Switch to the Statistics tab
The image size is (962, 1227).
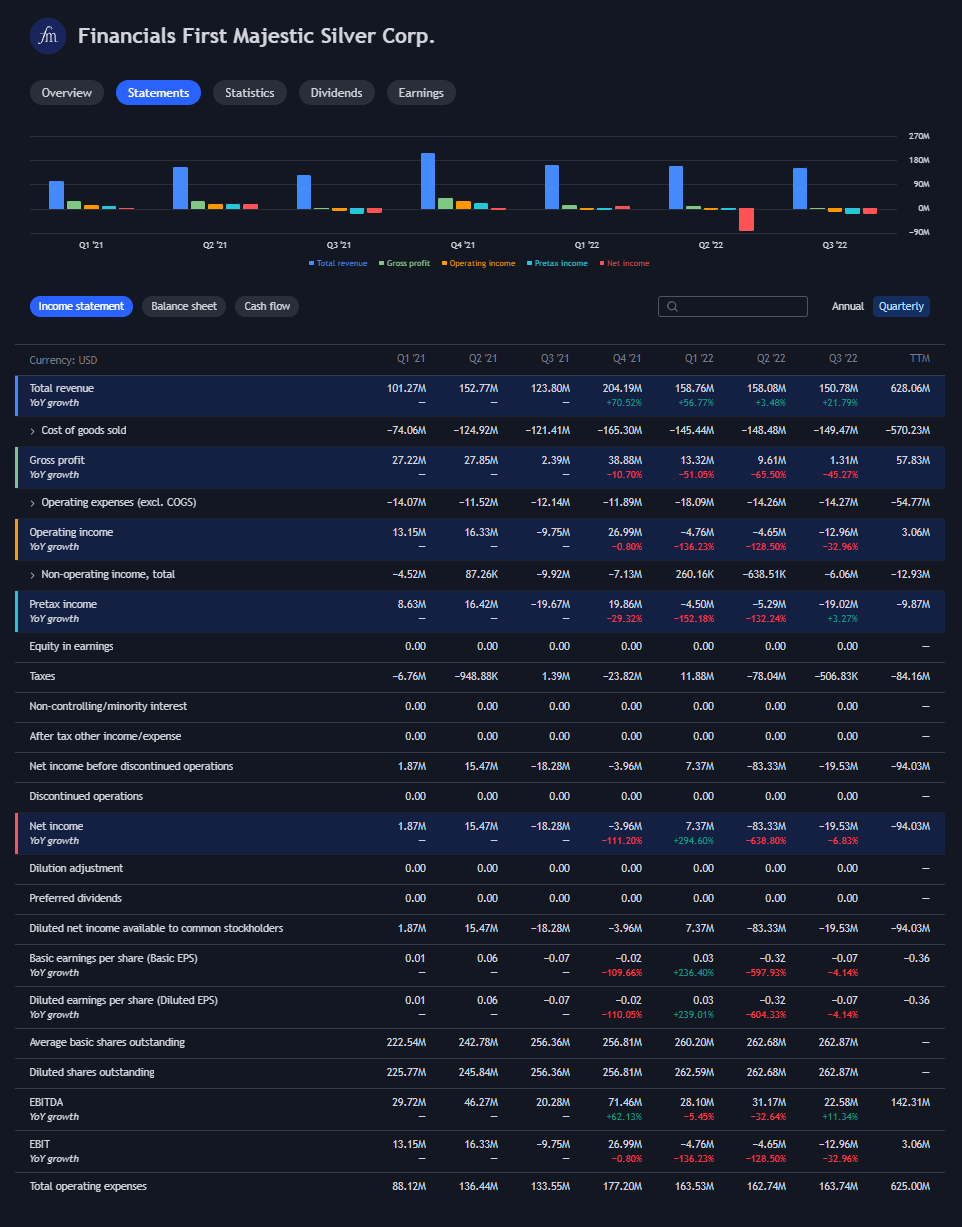click(x=249, y=92)
